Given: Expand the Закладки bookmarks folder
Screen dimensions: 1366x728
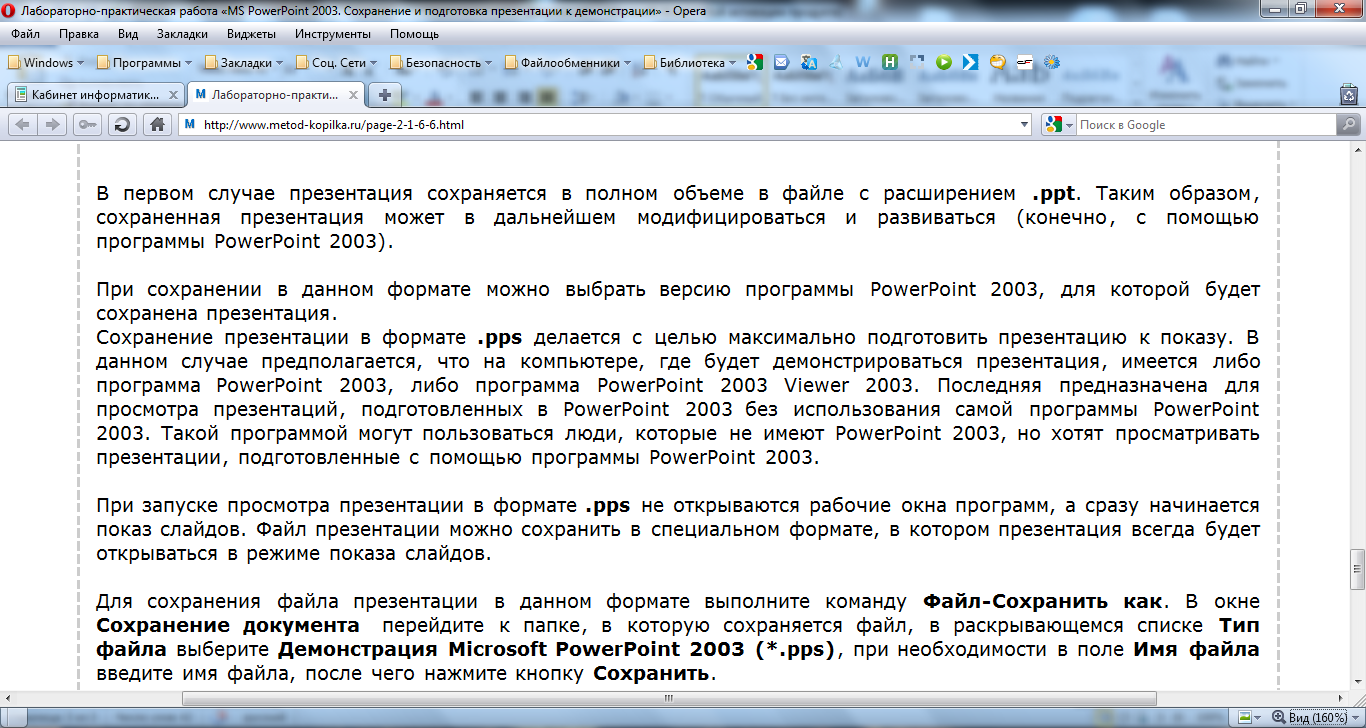Looking at the screenshot, I should [245, 62].
